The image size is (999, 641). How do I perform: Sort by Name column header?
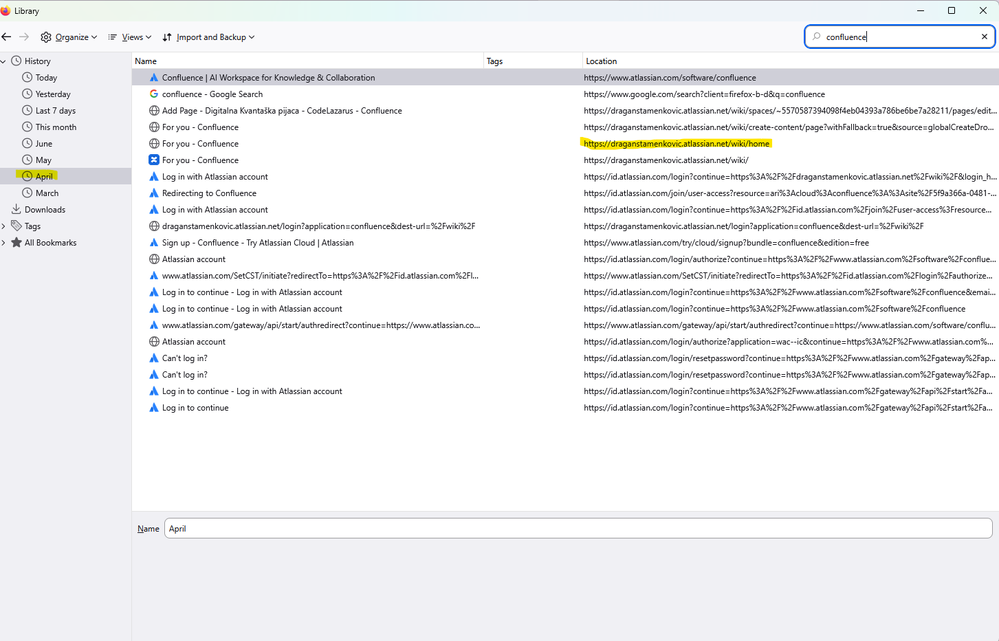(308, 61)
